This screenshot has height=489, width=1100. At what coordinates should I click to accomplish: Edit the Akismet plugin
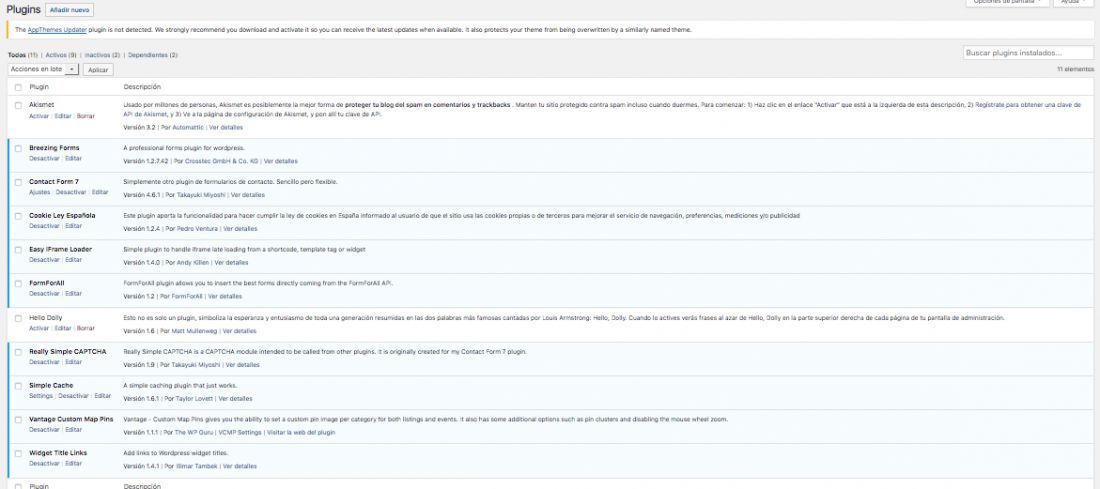point(63,116)
